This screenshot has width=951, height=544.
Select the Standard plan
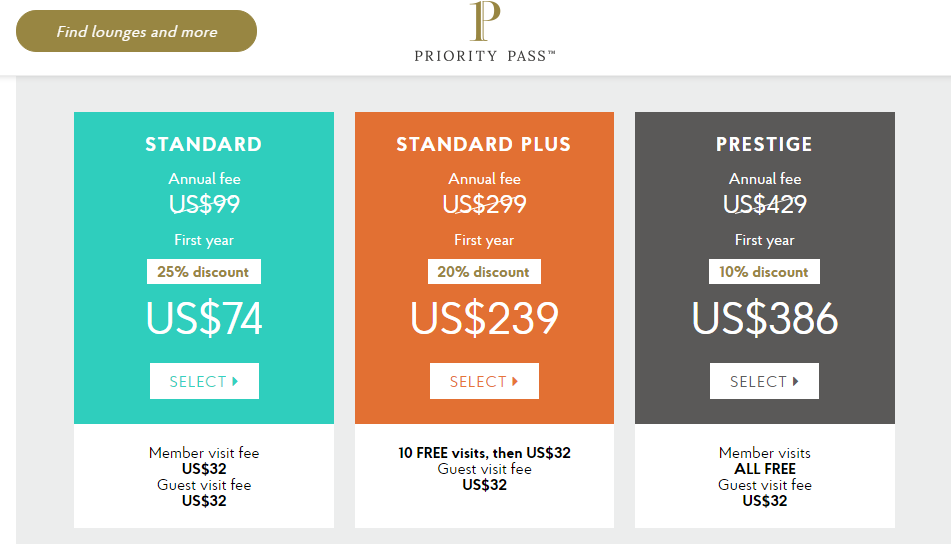(204, 381)
